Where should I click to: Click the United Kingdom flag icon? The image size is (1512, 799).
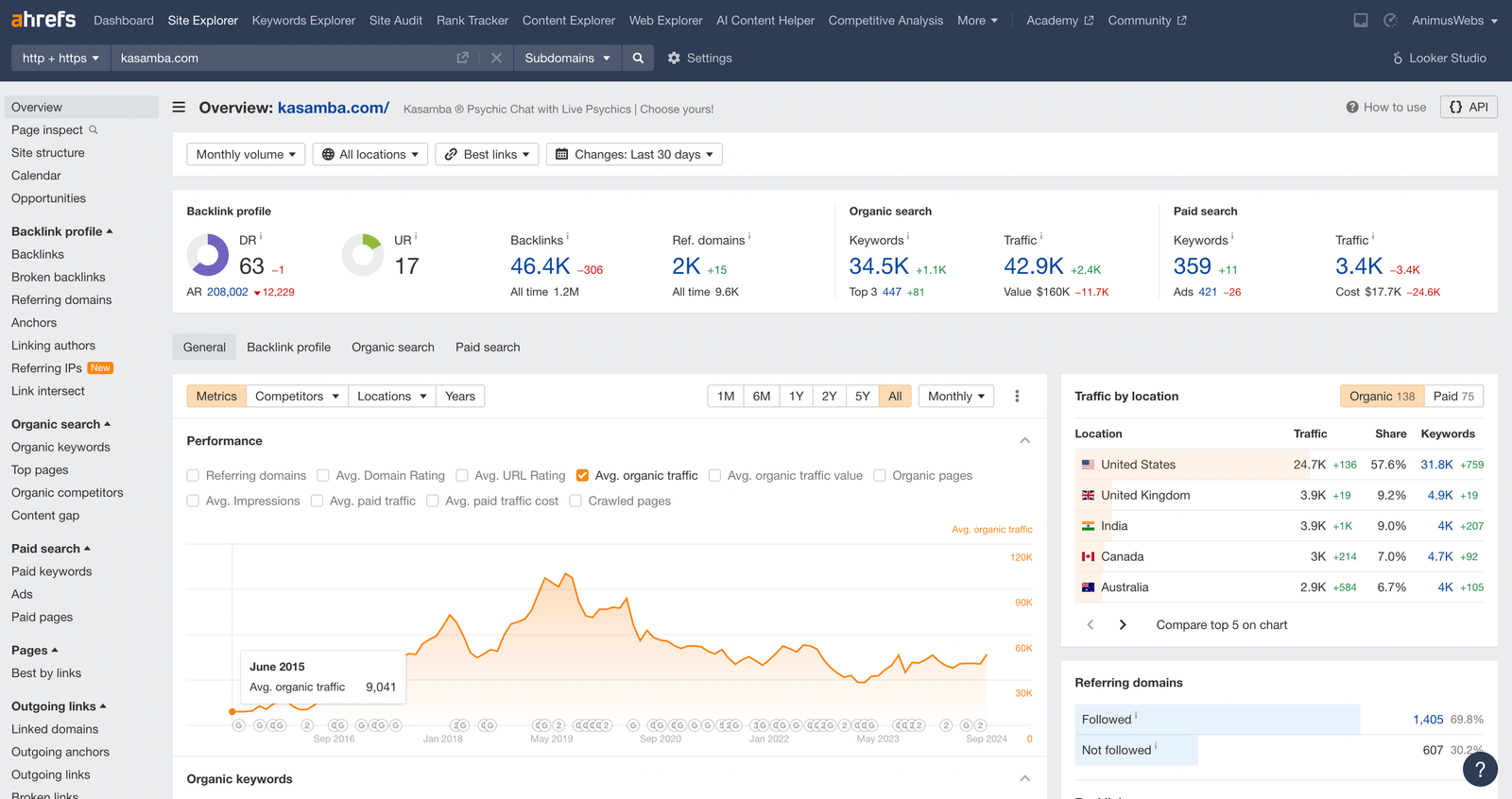coord(1089,495)
